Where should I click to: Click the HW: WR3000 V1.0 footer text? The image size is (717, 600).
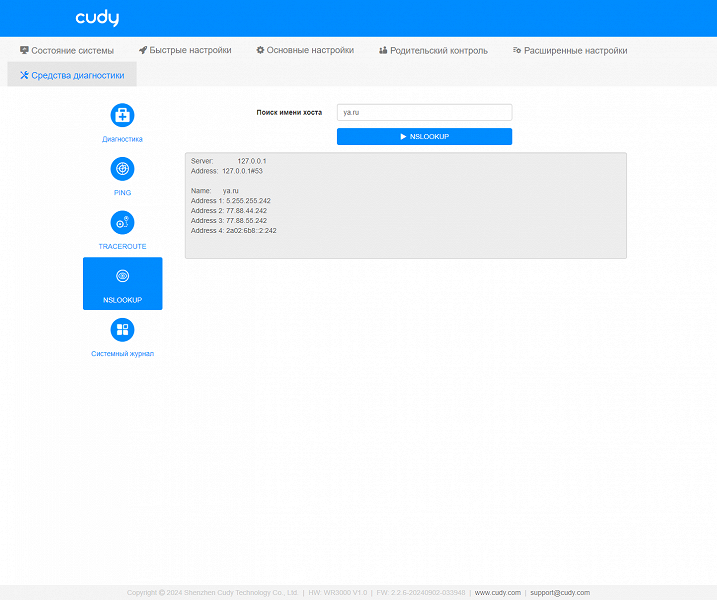(x=337, y=593)
